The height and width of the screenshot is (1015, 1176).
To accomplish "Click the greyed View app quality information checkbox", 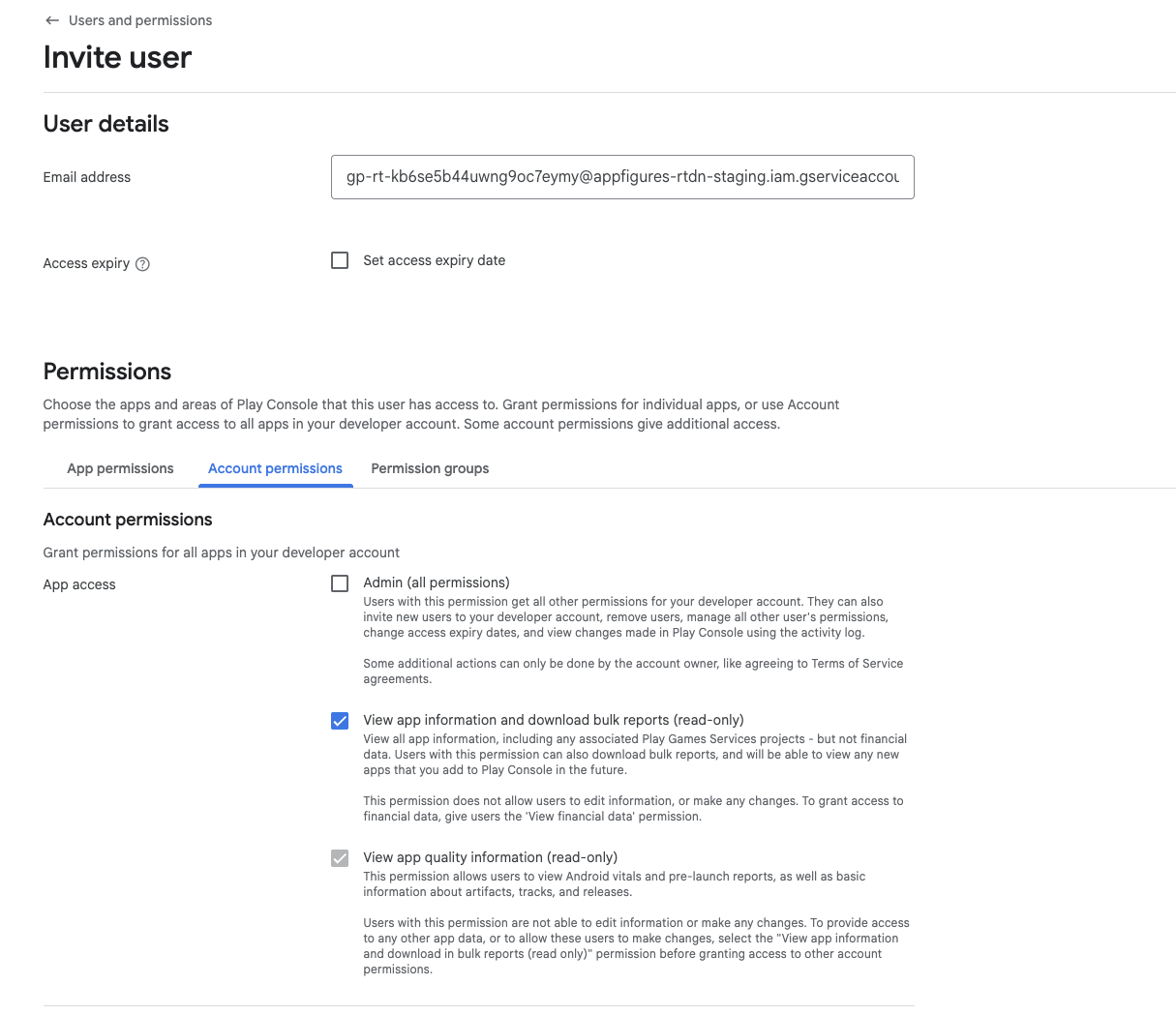I will [x=340, y=858].
